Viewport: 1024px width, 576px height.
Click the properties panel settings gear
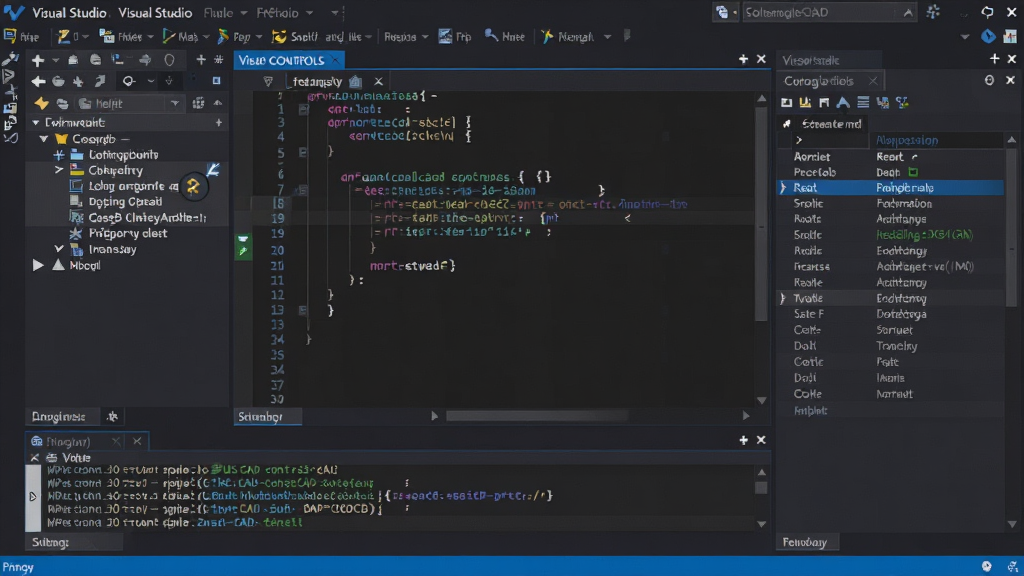[989, 80]
